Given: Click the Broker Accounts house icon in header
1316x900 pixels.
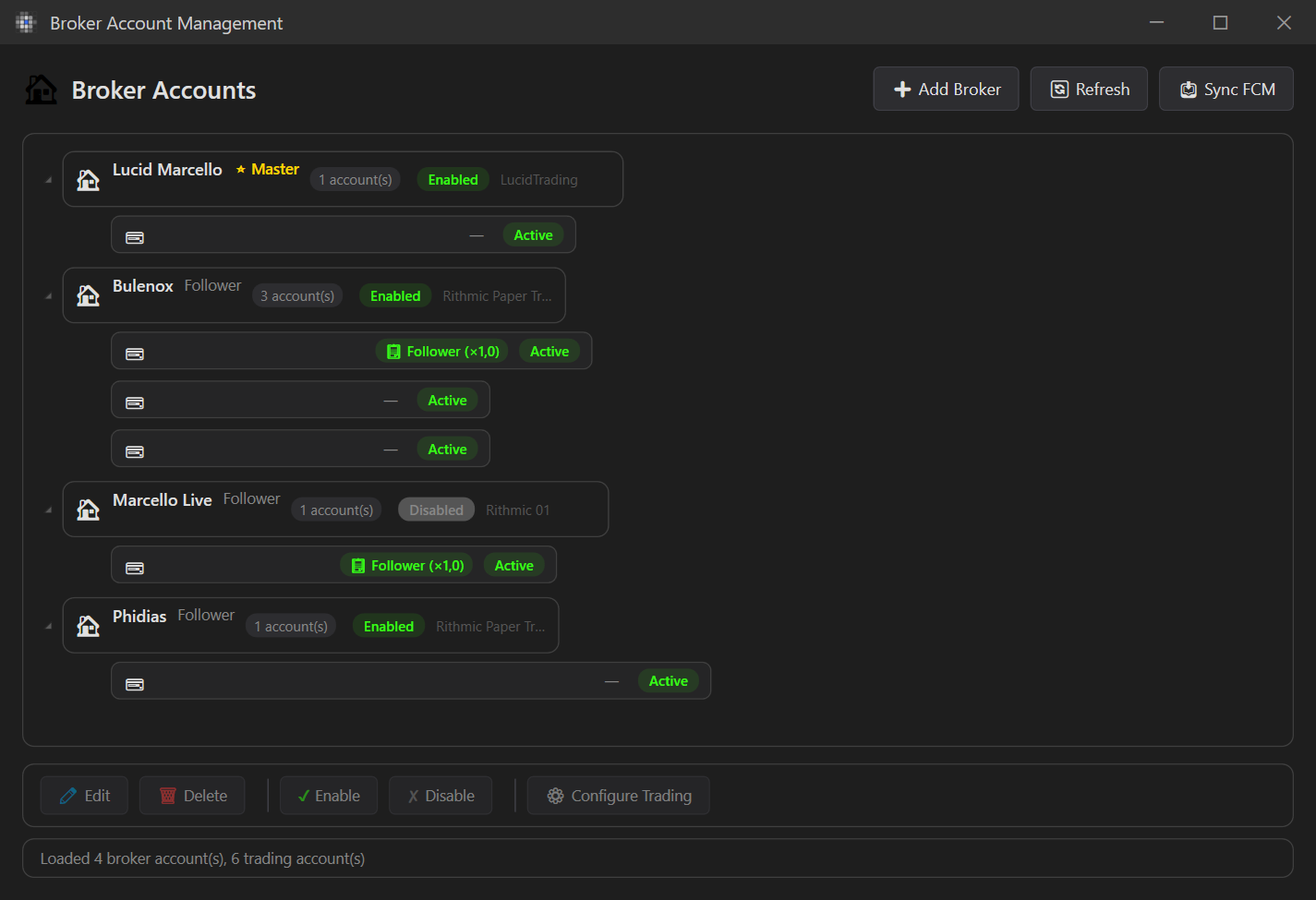Looking at the screenshot, I should coord(41,90).
